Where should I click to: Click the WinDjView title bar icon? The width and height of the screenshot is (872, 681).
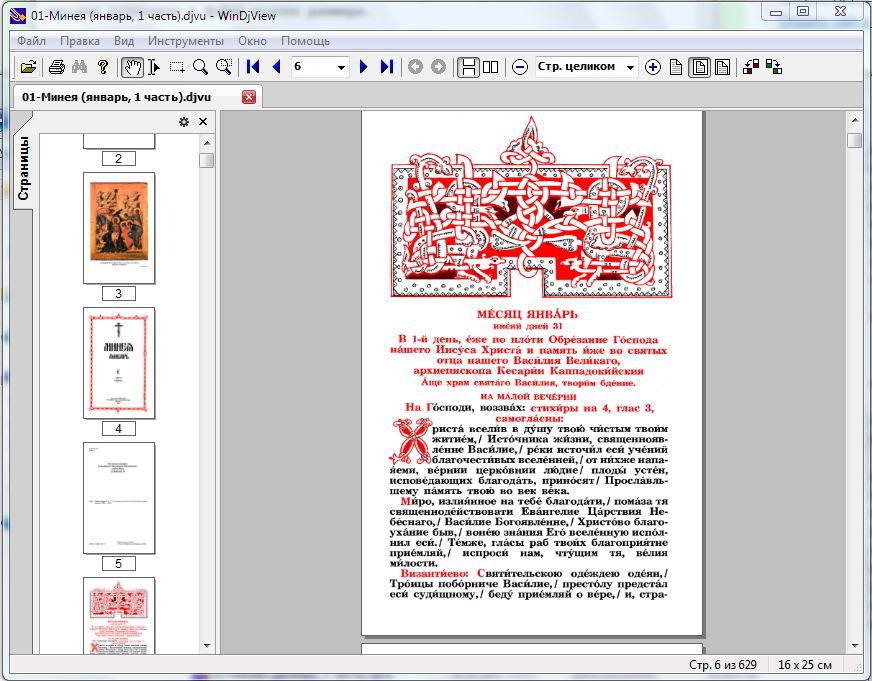[x=18, y=15]
